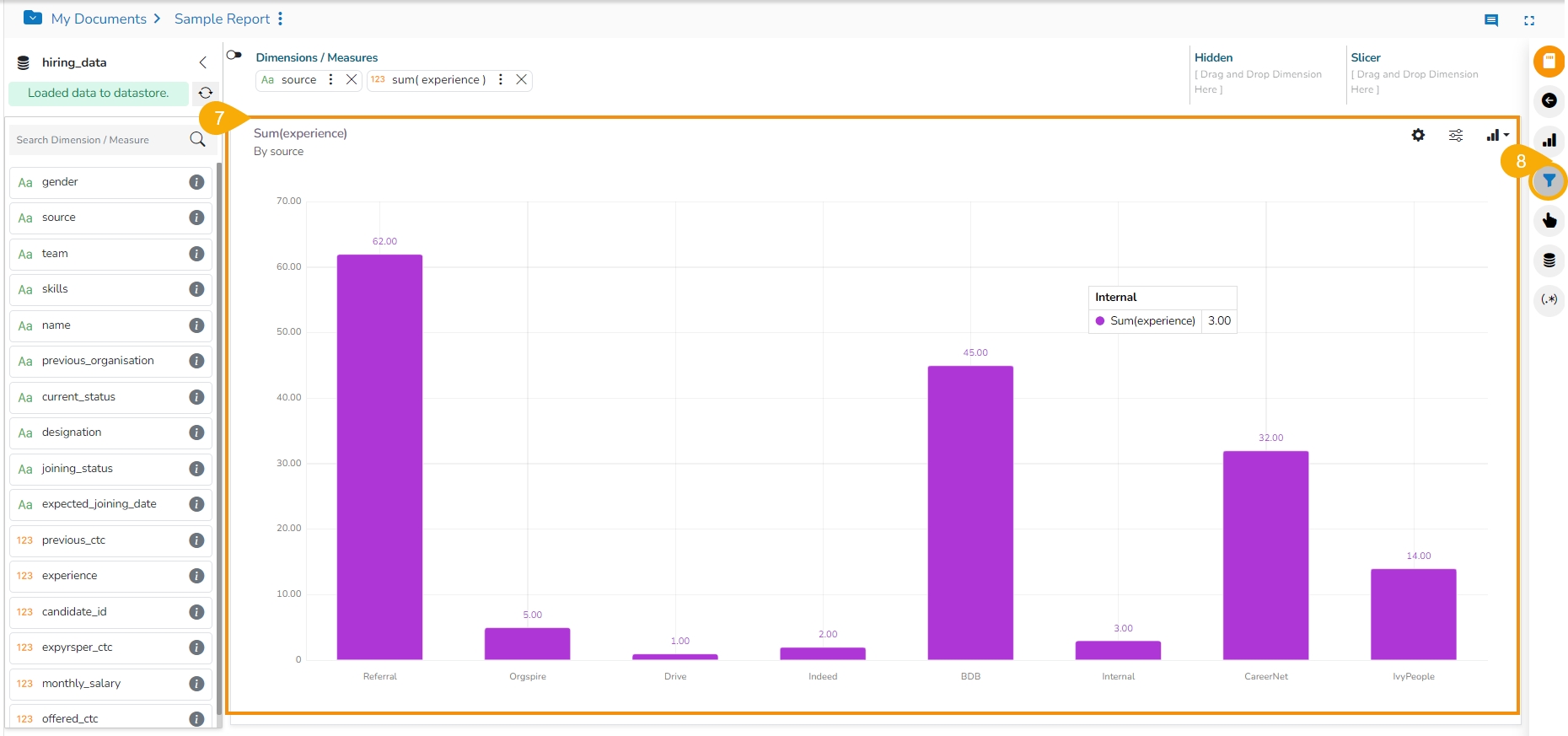This screenshot has height=736, width=1568.
Task: Open the datastore stack icon in sidebar
Action: pos(1549,261)
